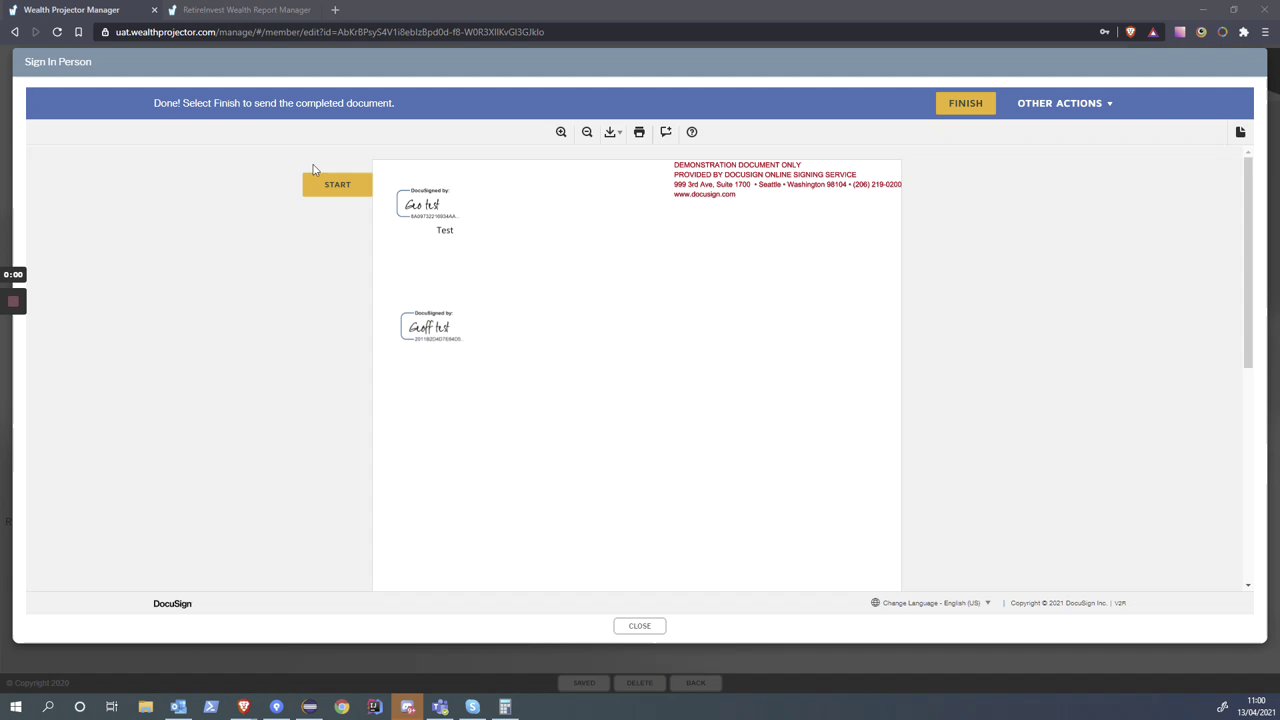The image size is (1280, 720).
Task: Open Brave browser from the taskbar
Action: point(243,707)
